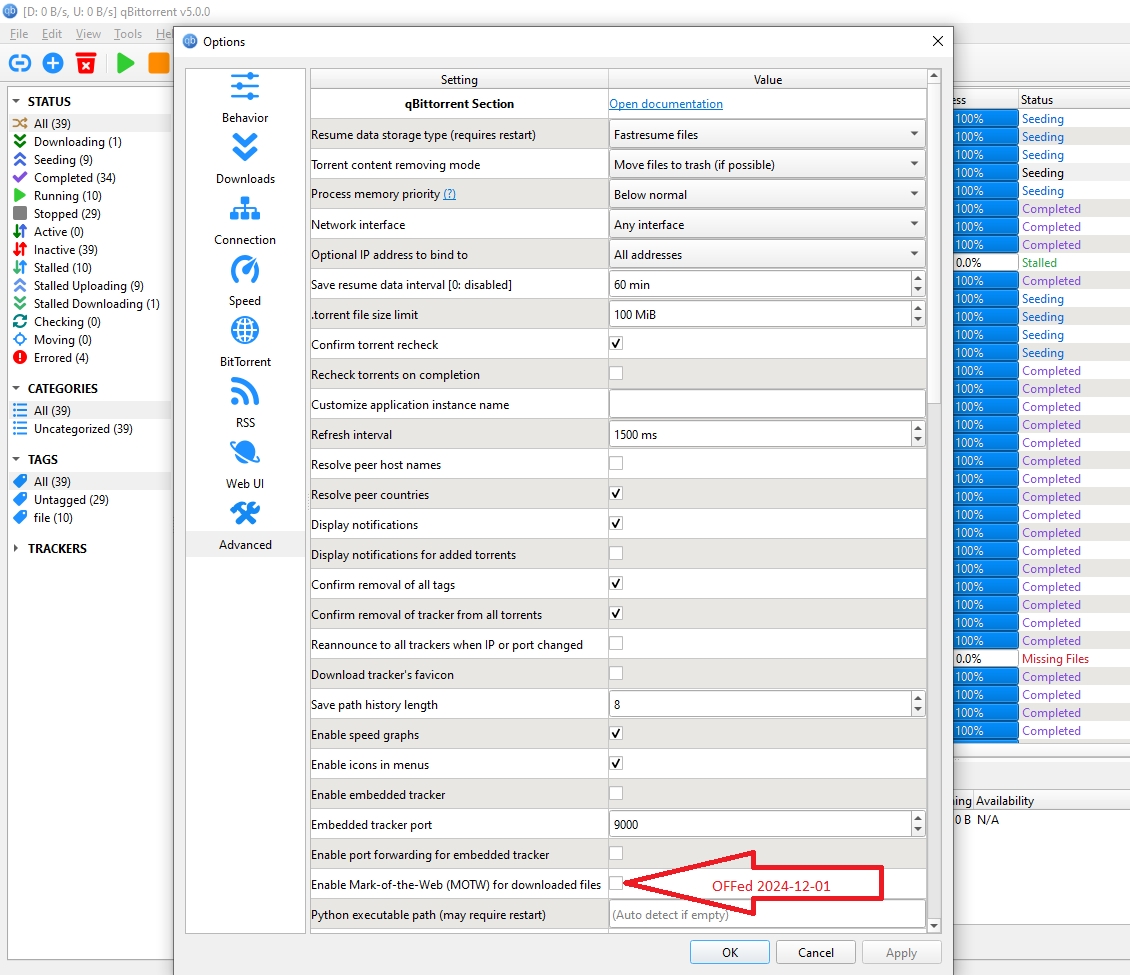This screenshot has width=1130, height=975.
Task: Click the Add Torrent File plus icon
Action: tap(53, 63)
